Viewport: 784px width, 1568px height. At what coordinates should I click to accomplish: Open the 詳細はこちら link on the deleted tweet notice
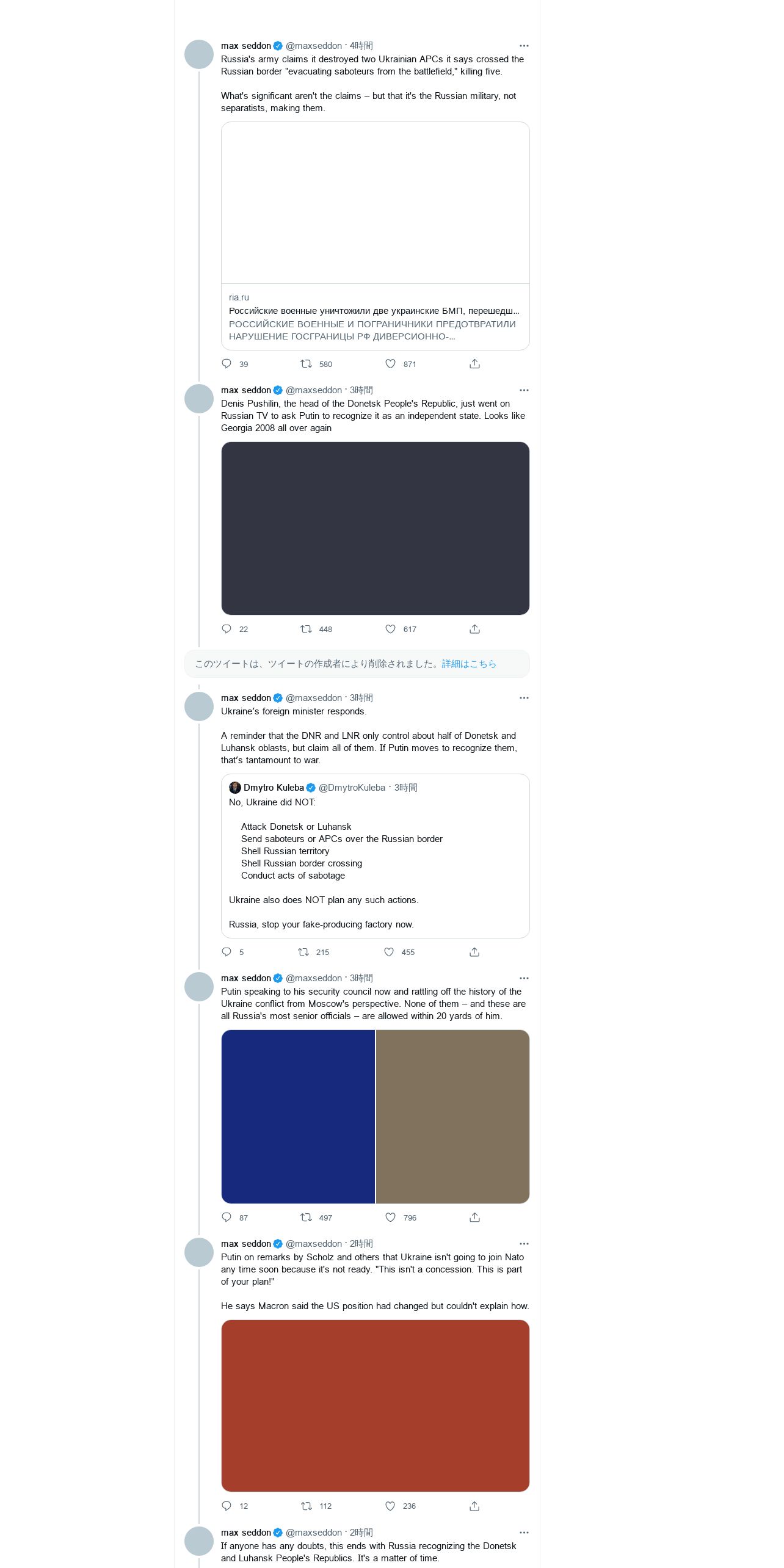pyautogui.click(x=469, y=664)
